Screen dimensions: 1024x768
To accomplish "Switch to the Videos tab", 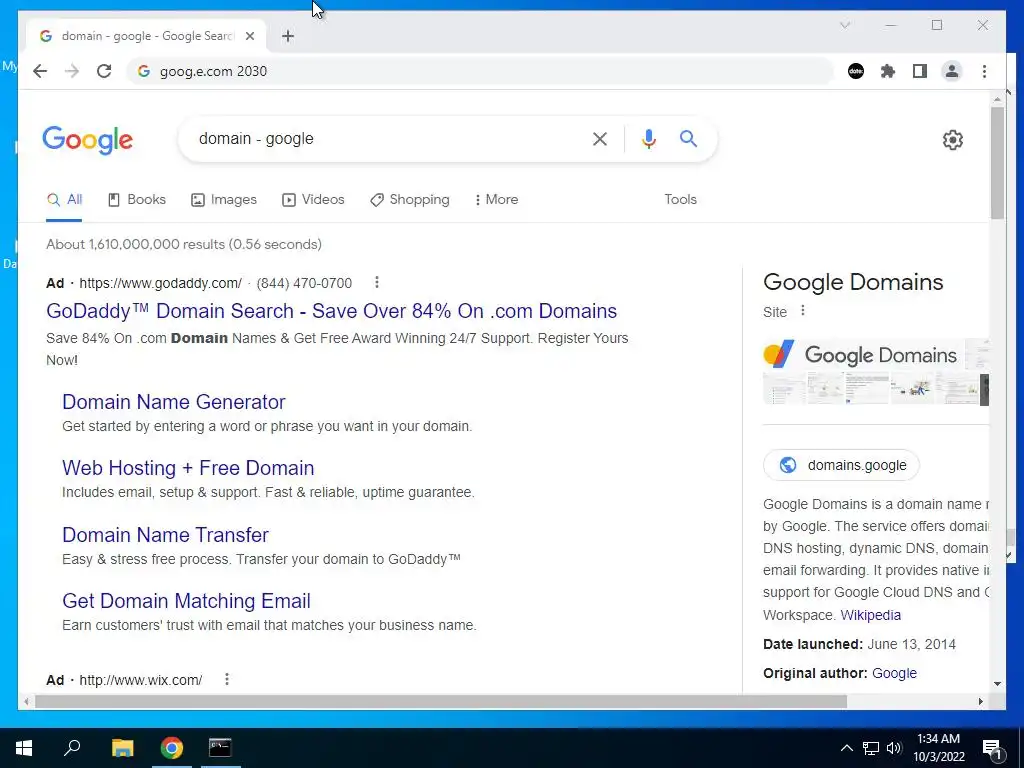I will pos(313,199).
